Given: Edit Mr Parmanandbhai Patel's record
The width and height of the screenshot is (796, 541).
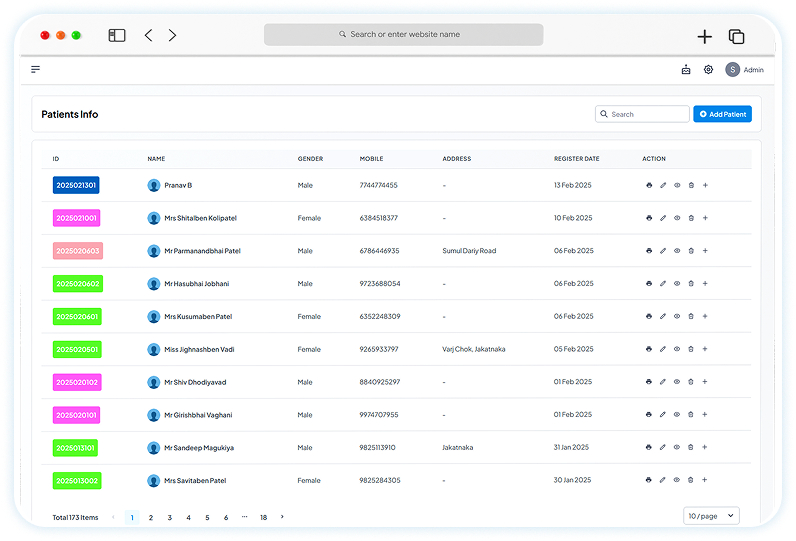Looking at the screenshot, I should pyautogui.click(x=663, y=251).
